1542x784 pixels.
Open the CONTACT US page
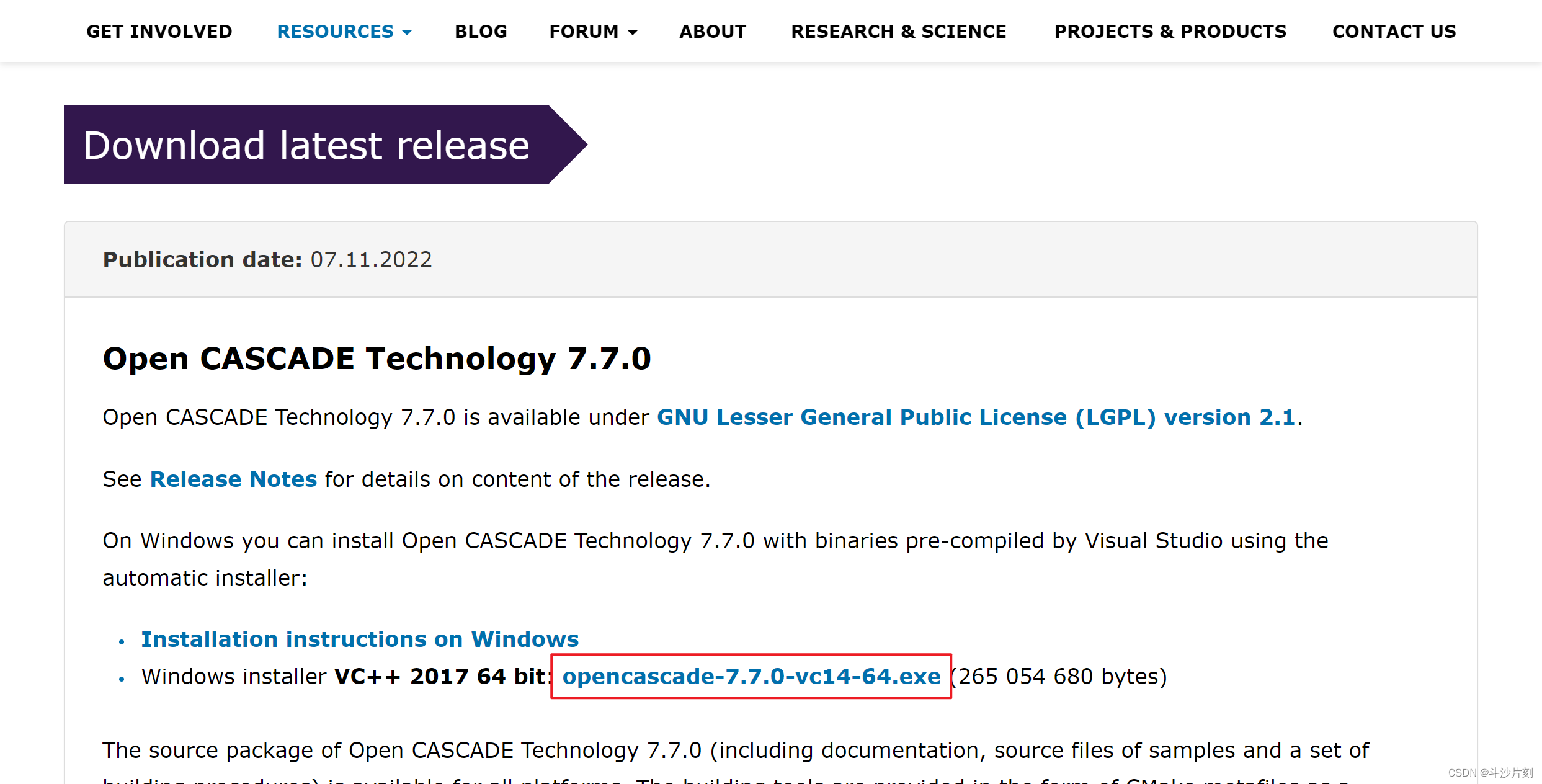[1394, 32]
